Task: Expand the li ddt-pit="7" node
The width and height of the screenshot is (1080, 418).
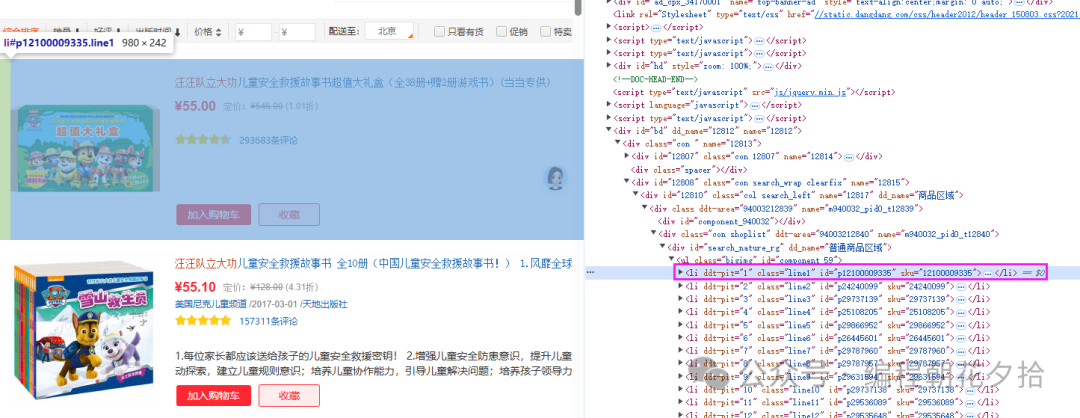Action: coord(681,351)
